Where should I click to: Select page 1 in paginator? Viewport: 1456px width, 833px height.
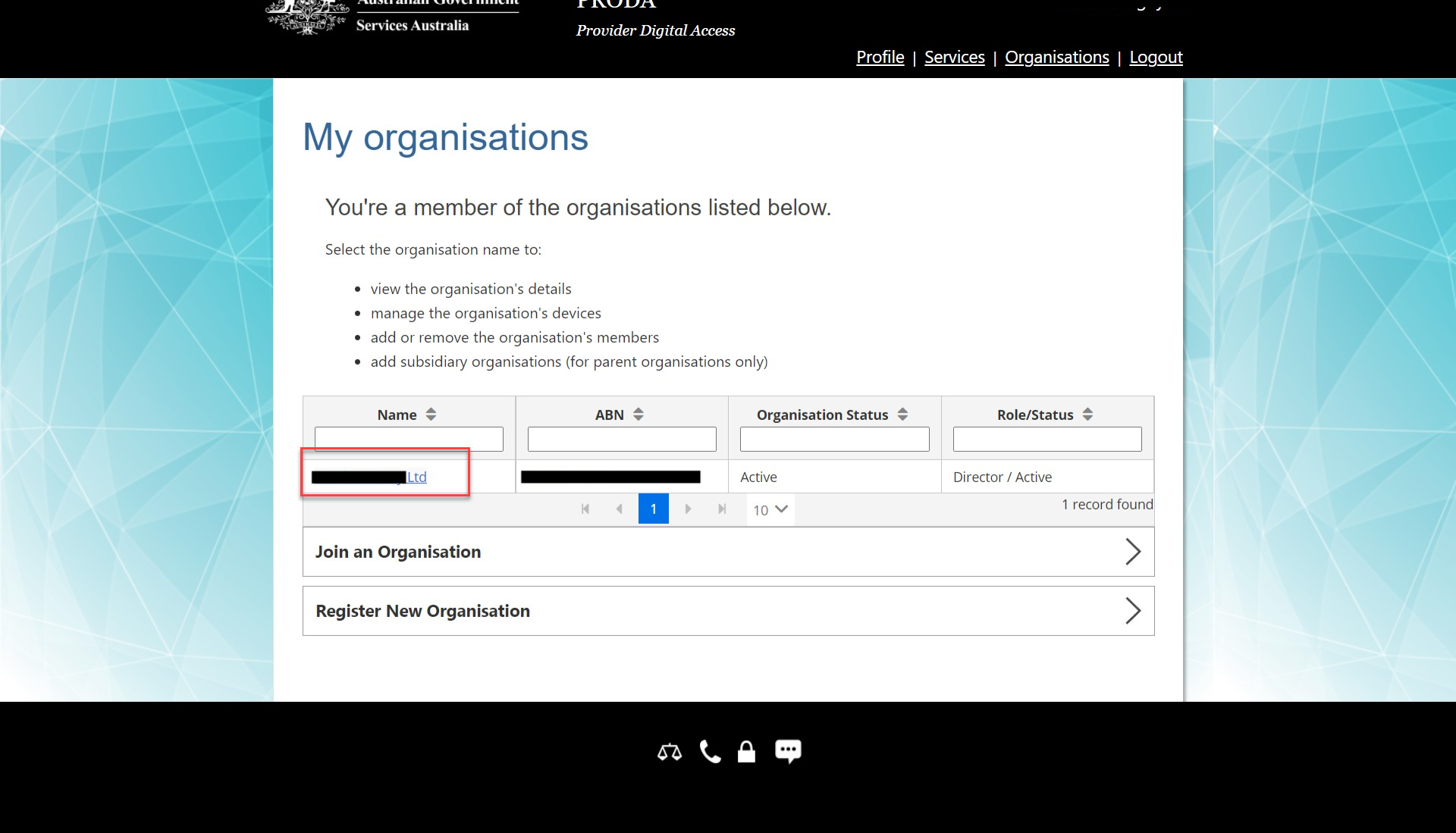pyautogui.click(x=654, y=509)
